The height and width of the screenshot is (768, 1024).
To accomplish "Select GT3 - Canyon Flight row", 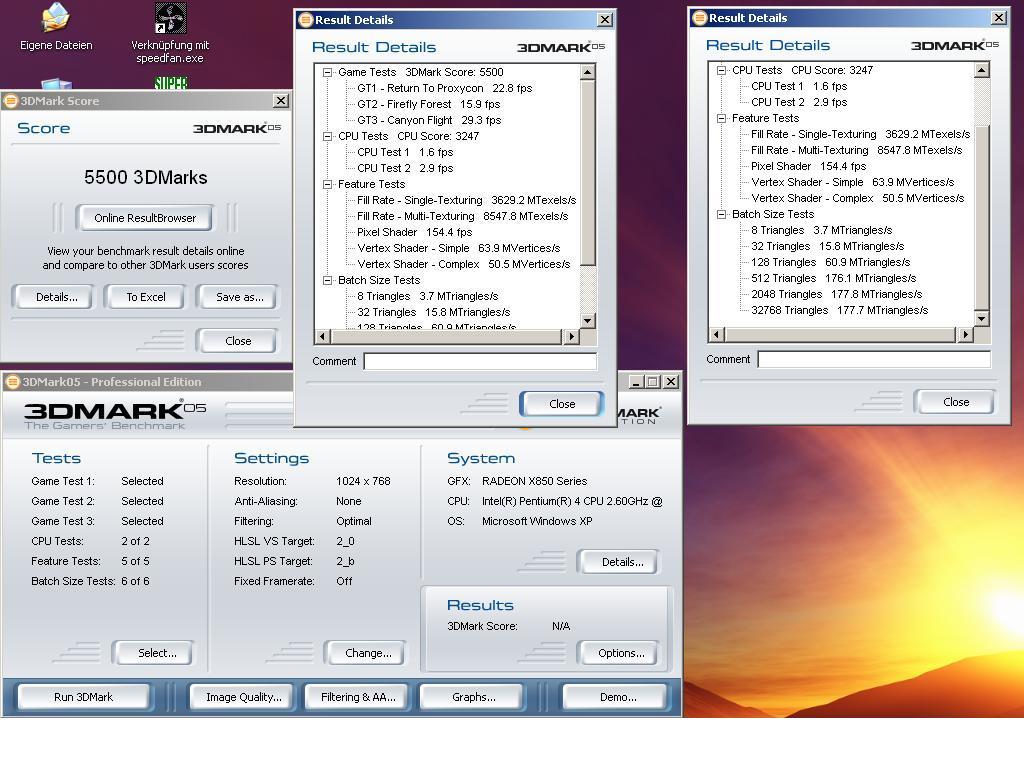I will (x=429, y=120).
